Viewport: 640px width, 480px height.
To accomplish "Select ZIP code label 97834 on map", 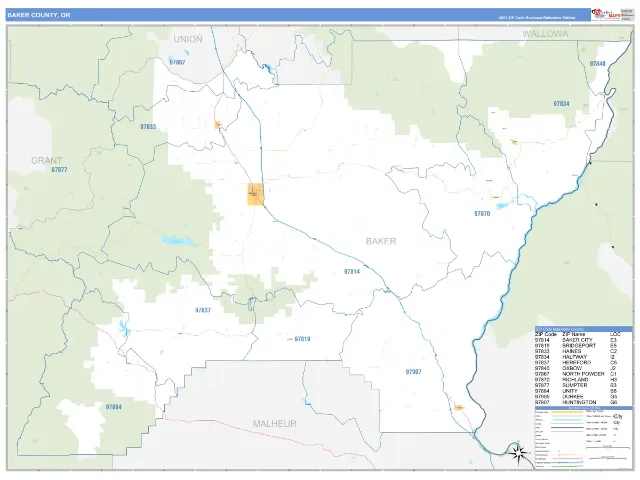I will pos(561,104).
